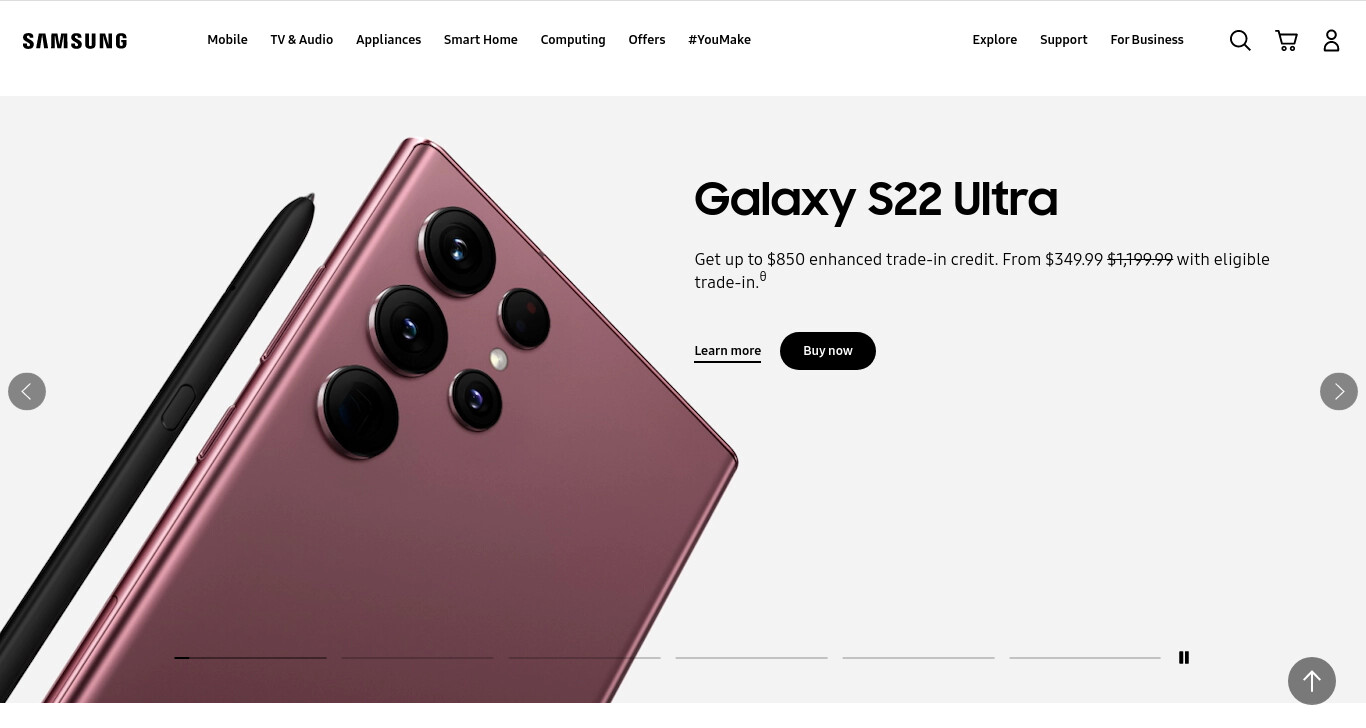The image size is (1366, 728).
Task: Follow the Learn more link
Action: point(727,351)
